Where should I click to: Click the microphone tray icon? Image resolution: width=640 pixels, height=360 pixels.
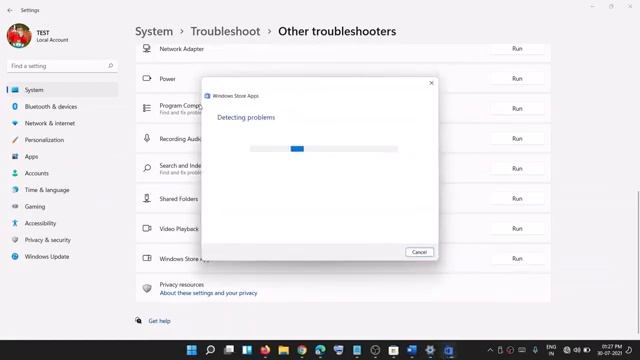pos(535,350)
